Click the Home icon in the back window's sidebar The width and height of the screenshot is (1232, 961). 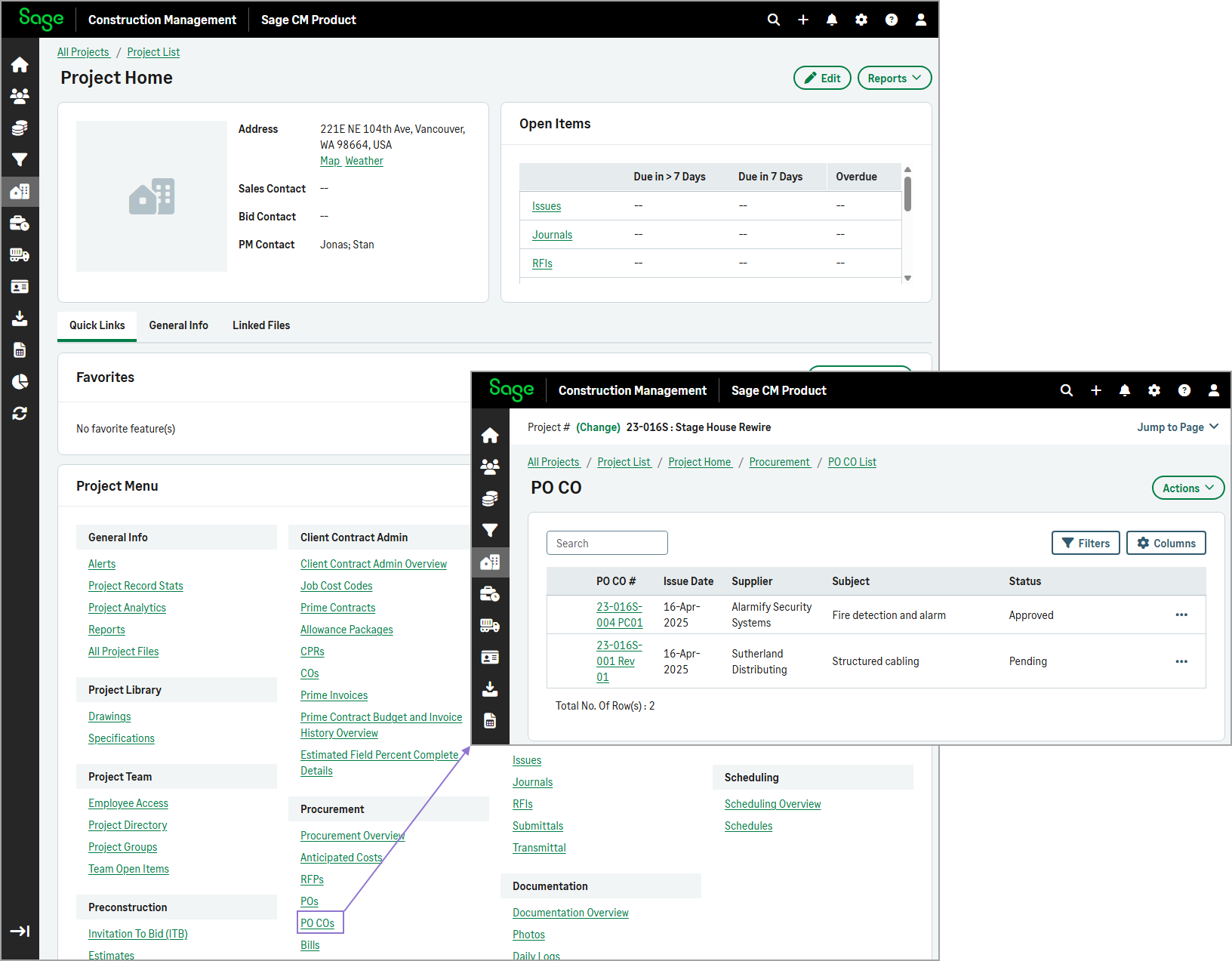(x=20, y=65)
